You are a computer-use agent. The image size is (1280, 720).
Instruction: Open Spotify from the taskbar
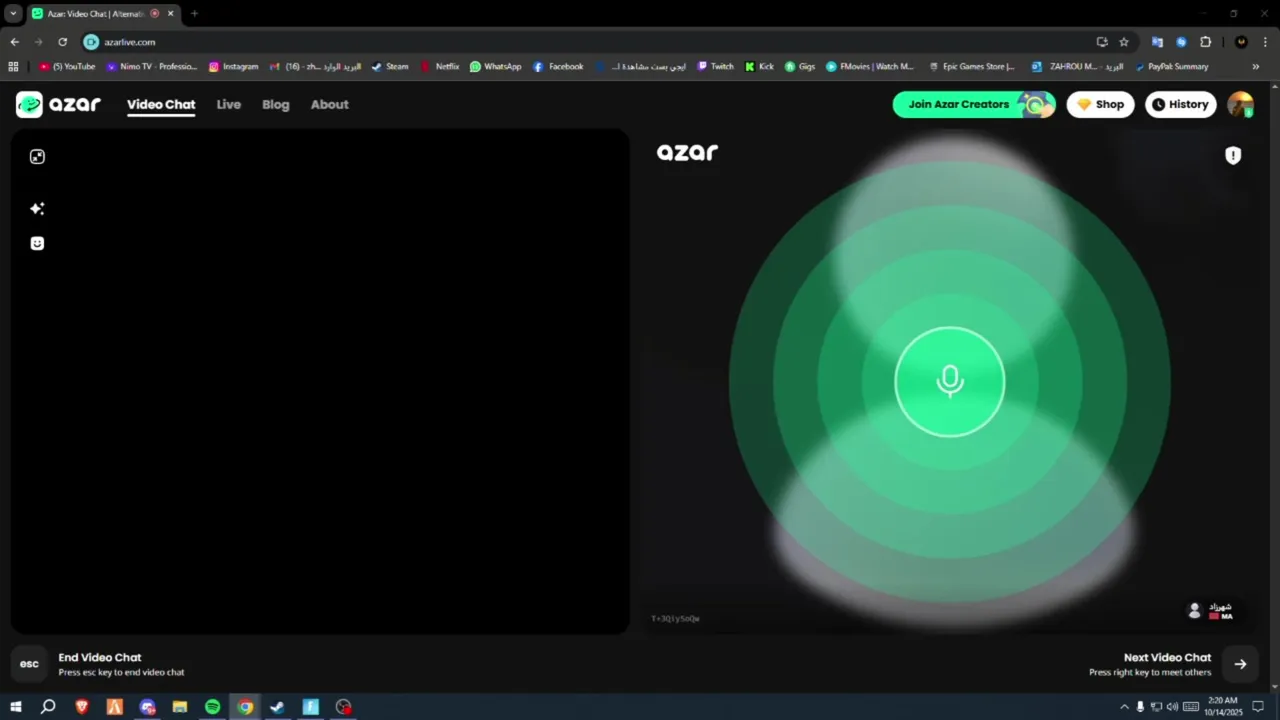coord(212,707)
